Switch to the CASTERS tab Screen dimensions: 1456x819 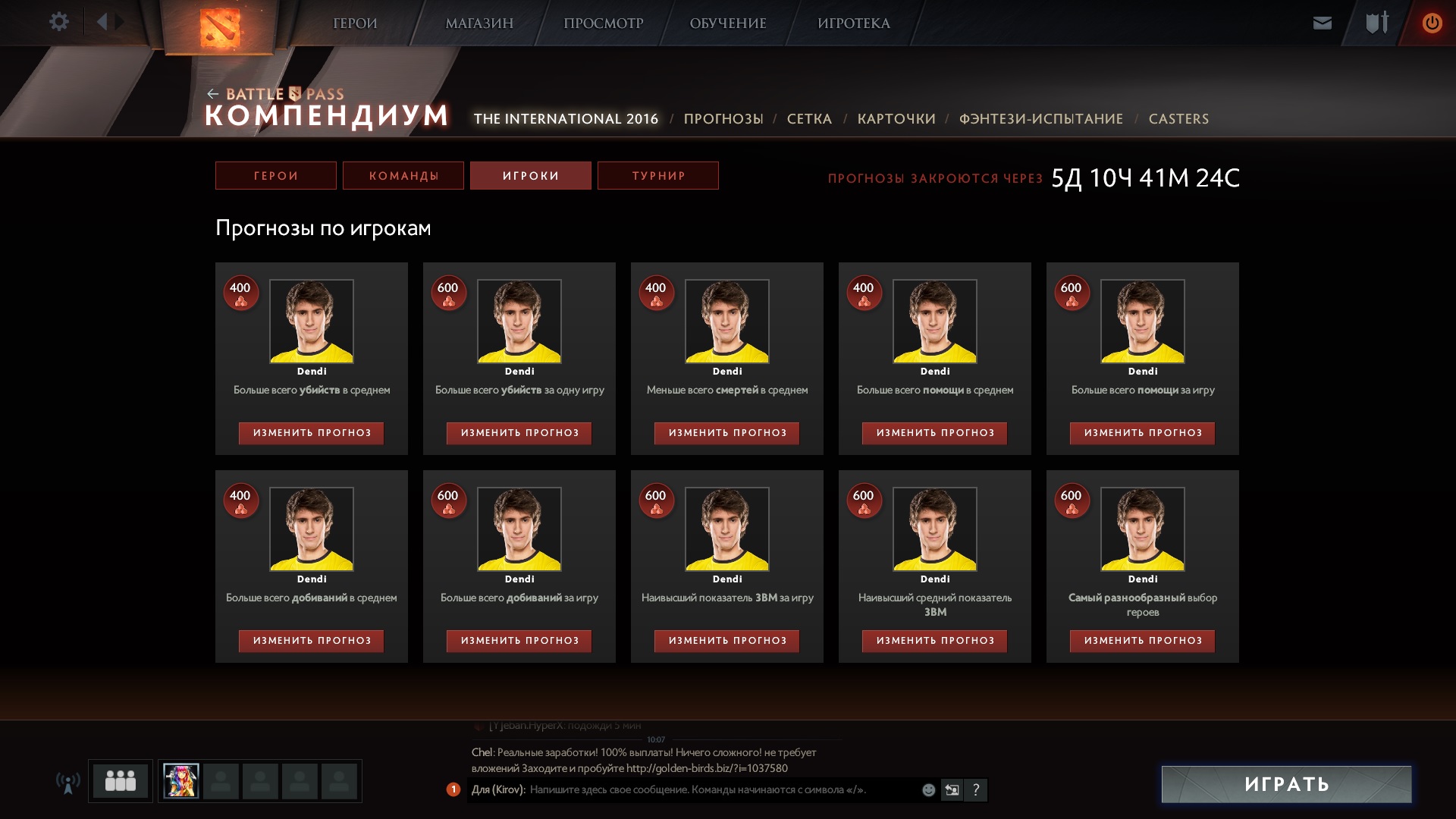1178,119
